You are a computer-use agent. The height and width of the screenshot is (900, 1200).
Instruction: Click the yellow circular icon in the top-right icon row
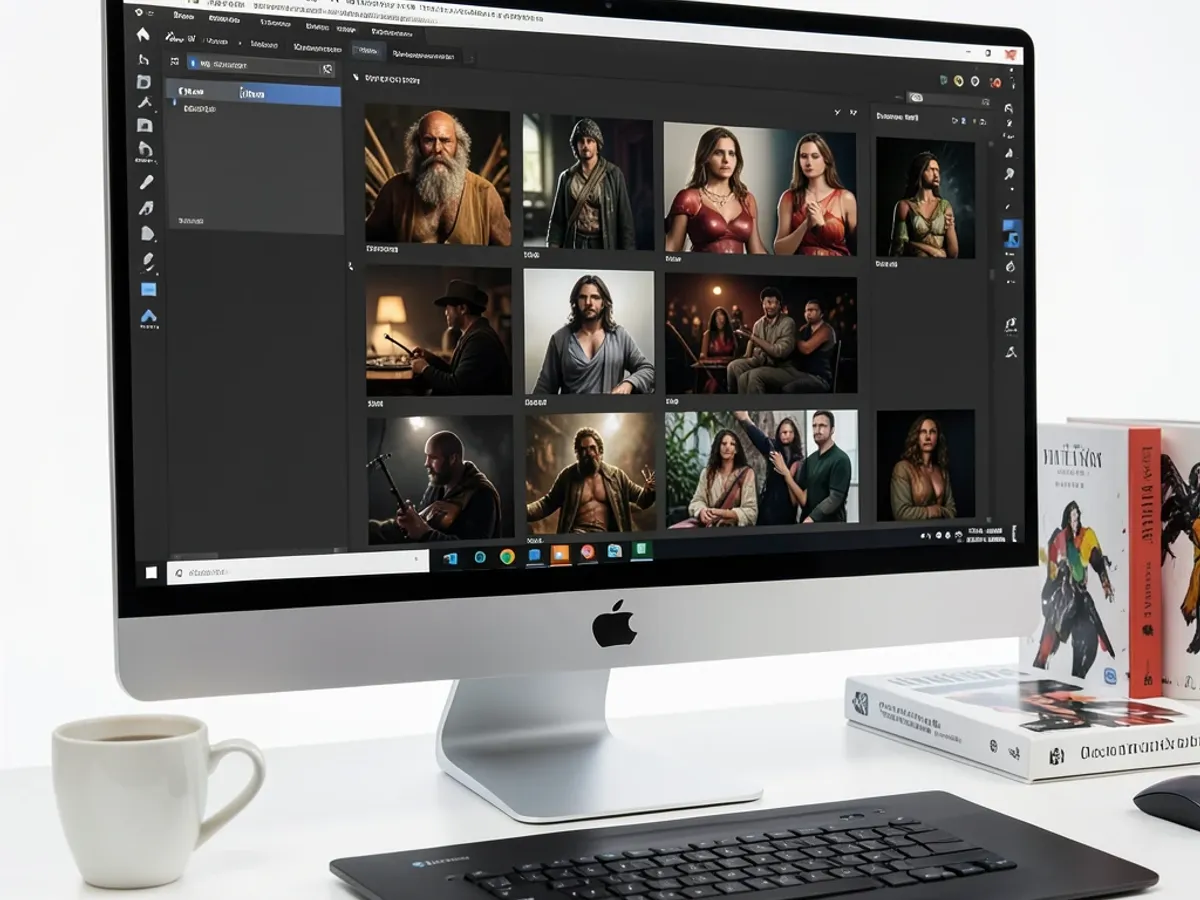[x=959, y=81]
